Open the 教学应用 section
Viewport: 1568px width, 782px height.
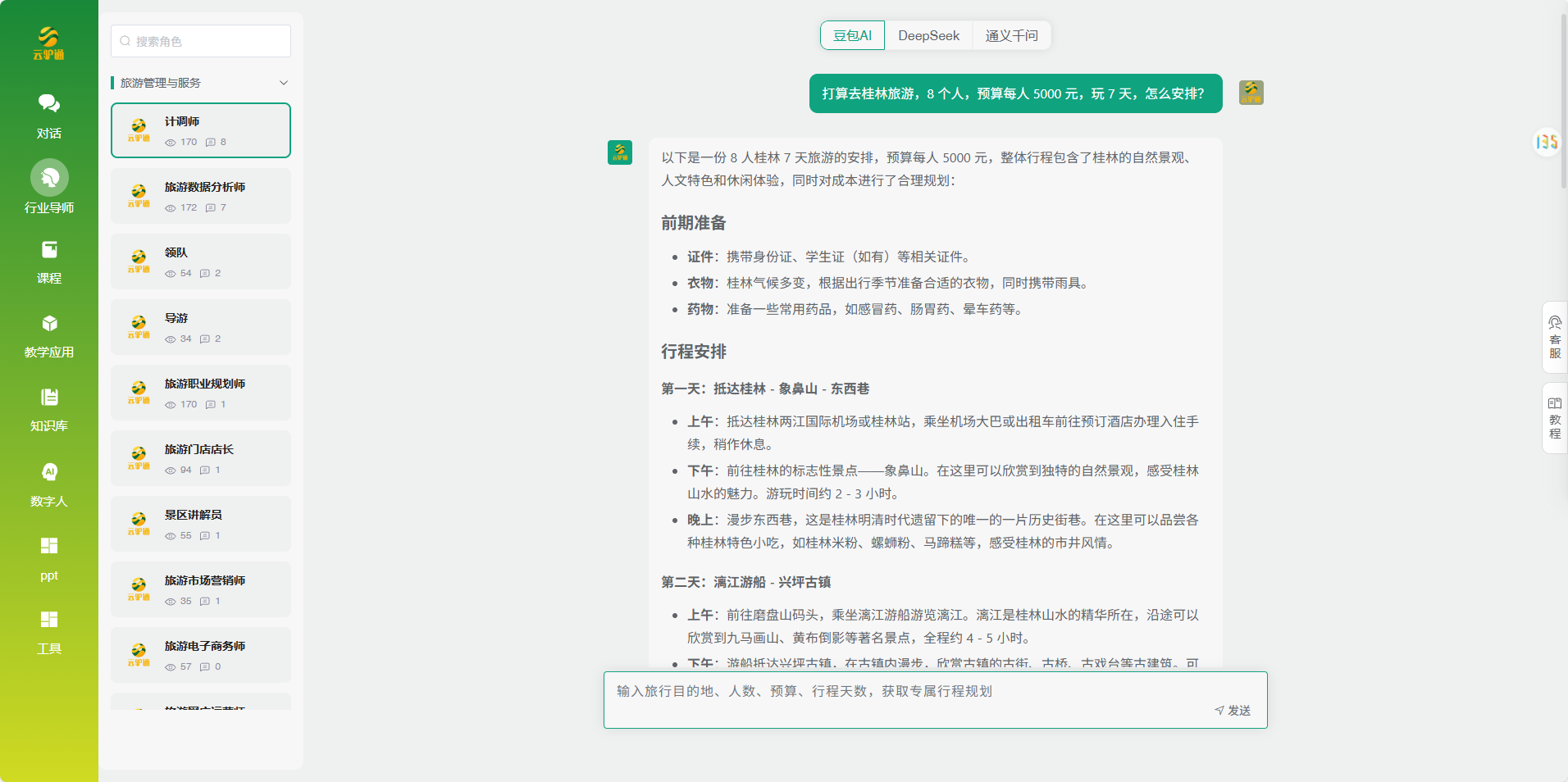tap(48, 334)
